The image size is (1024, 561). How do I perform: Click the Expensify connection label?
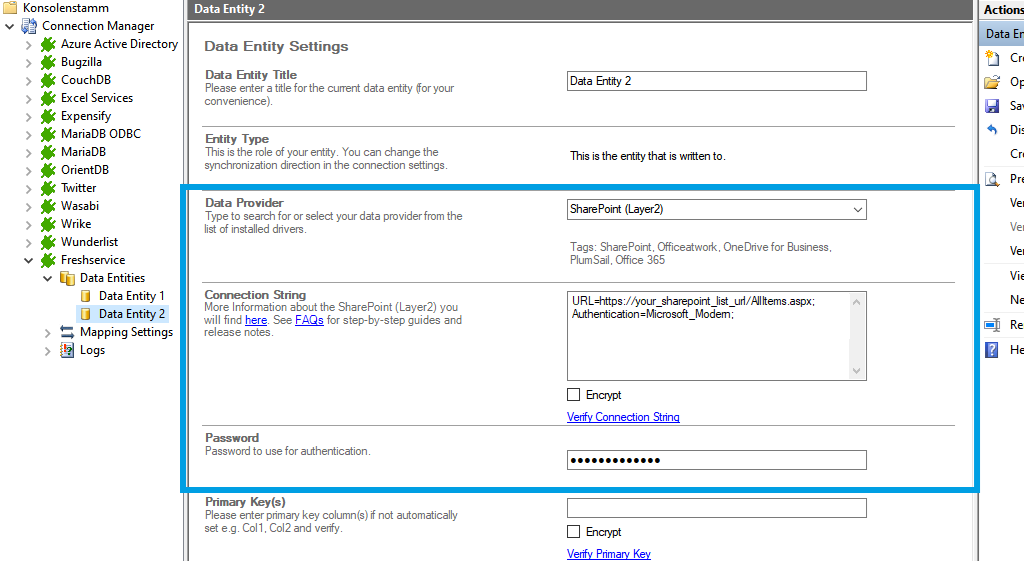(x=86, y=116)
